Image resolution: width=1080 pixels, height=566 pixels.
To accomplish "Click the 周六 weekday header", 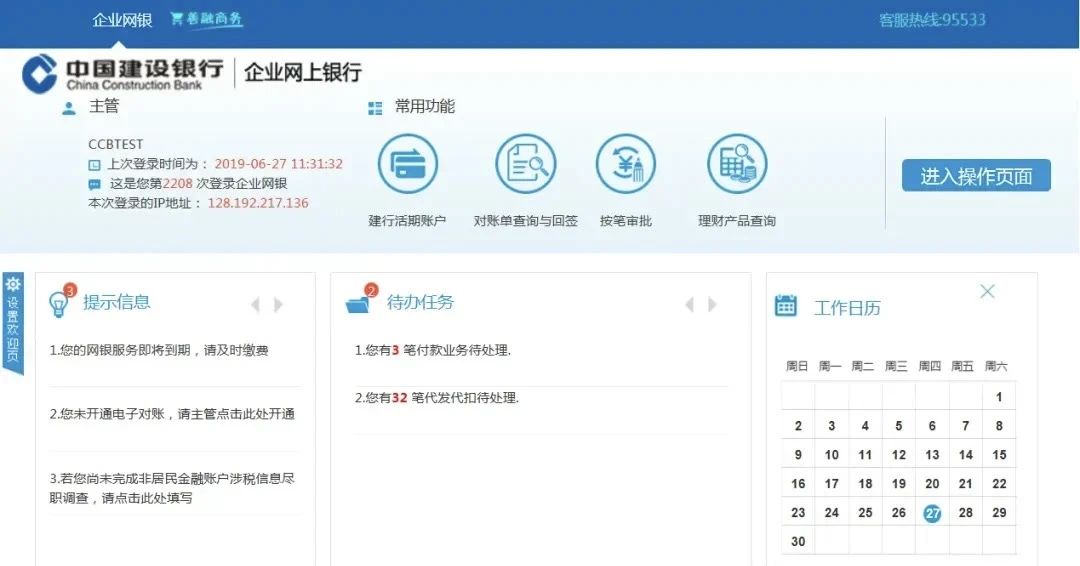I will [x=996, y=366].
